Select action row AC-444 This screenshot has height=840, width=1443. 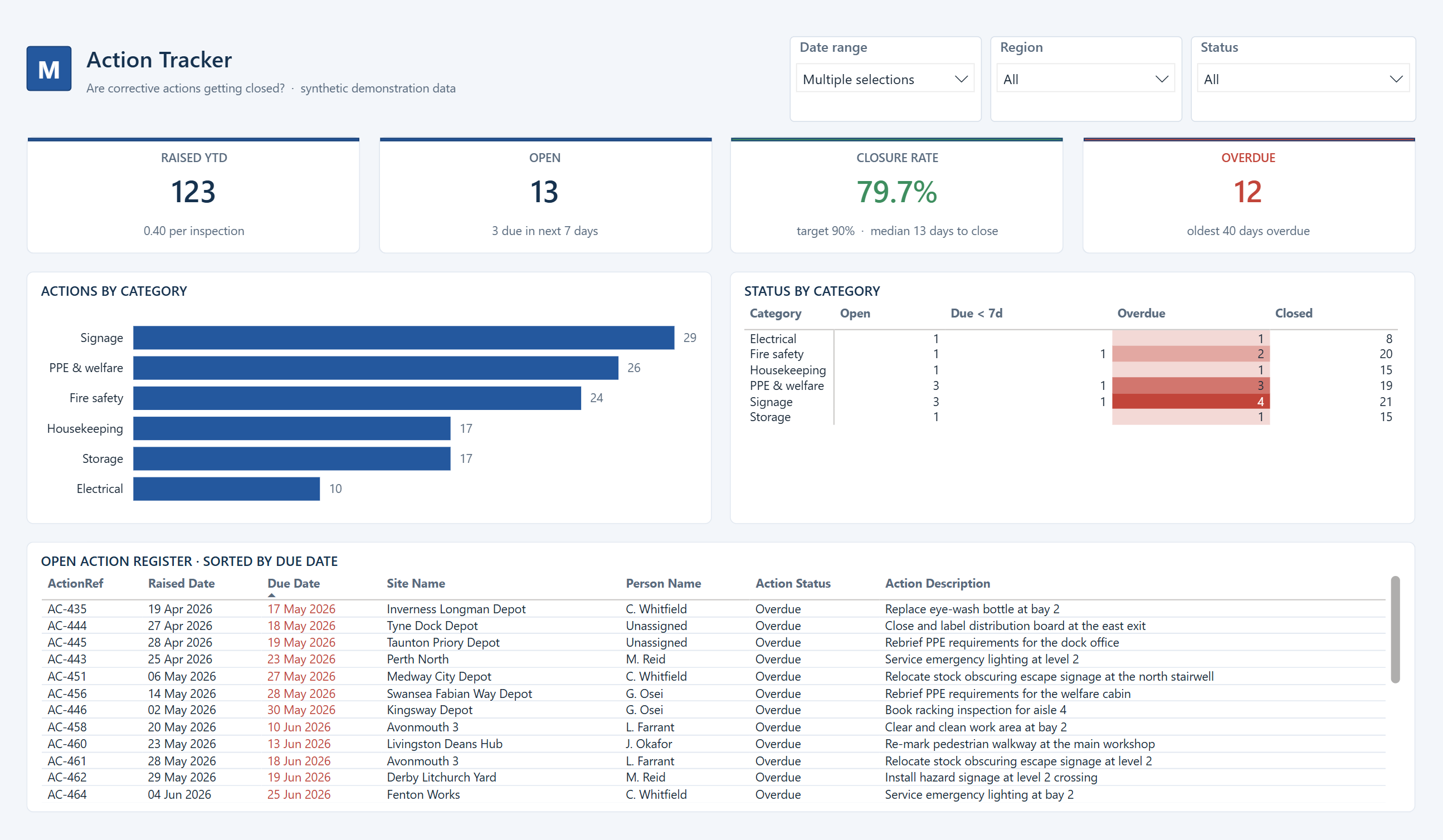coord(714,626)
